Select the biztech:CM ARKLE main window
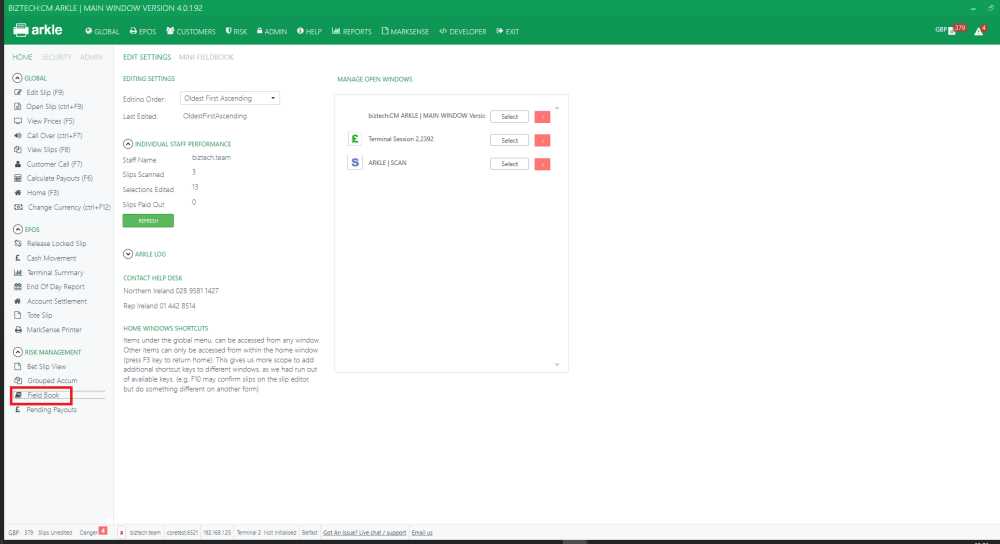Viewport: 1000px width, 544px height. coord(509,117)
